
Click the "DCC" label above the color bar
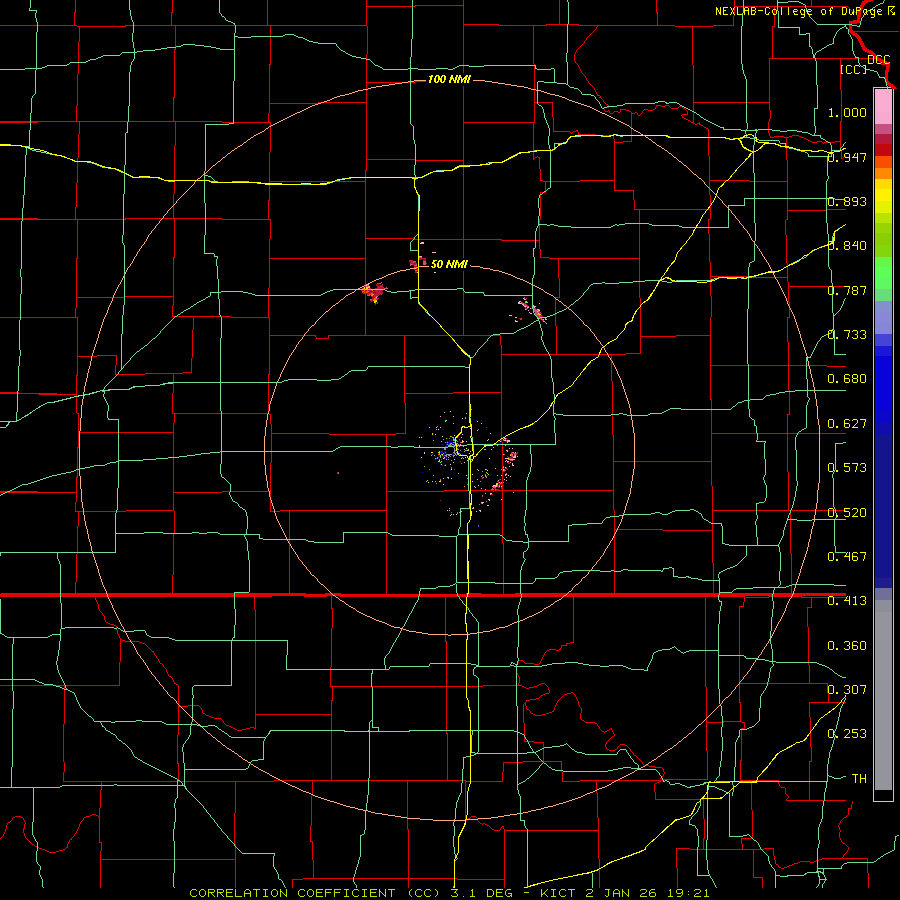pyautogui.click(x=878, y=60)
